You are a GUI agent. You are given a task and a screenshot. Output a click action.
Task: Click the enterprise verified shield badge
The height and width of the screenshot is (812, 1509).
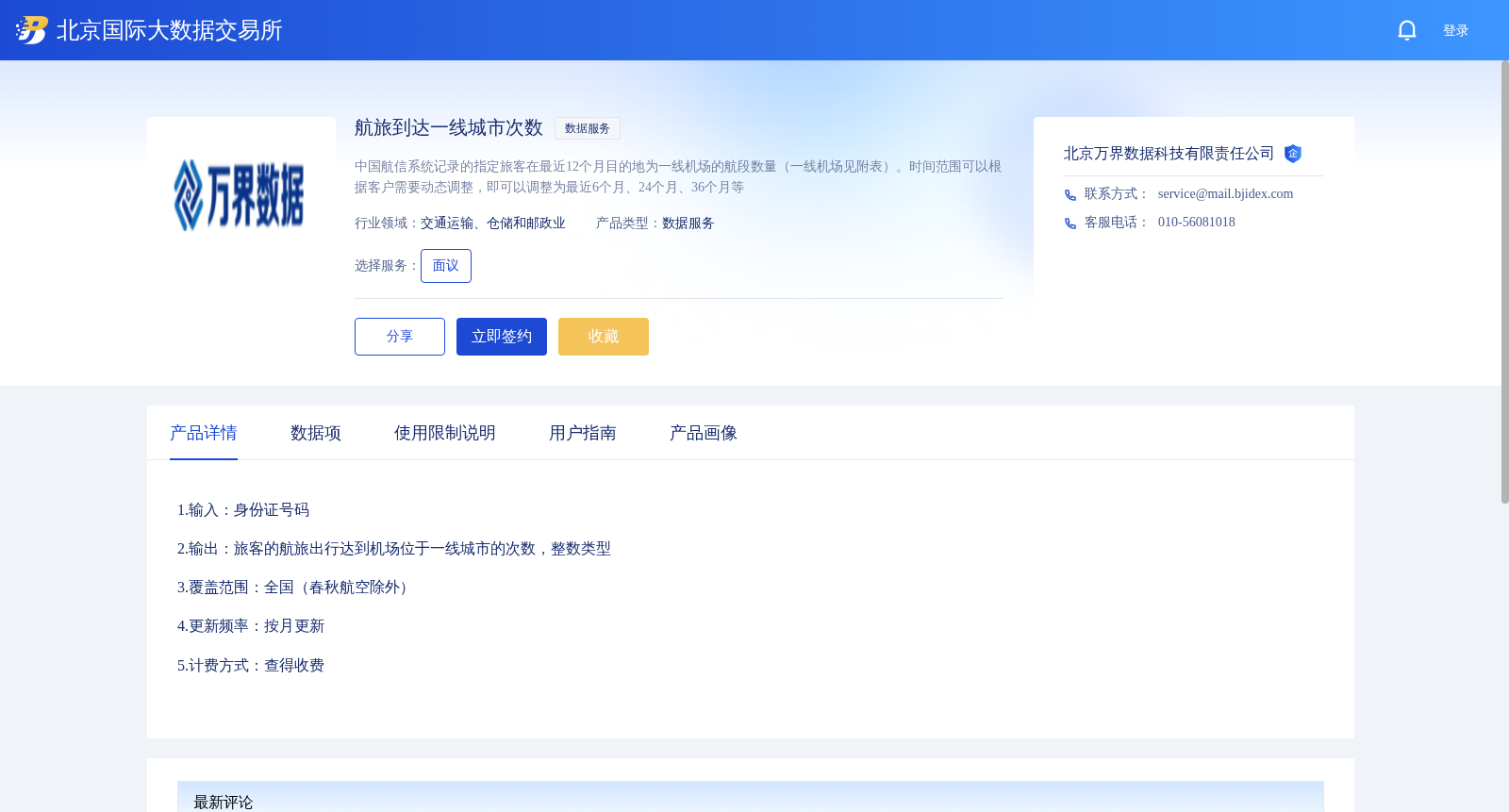click(1293, 154)
